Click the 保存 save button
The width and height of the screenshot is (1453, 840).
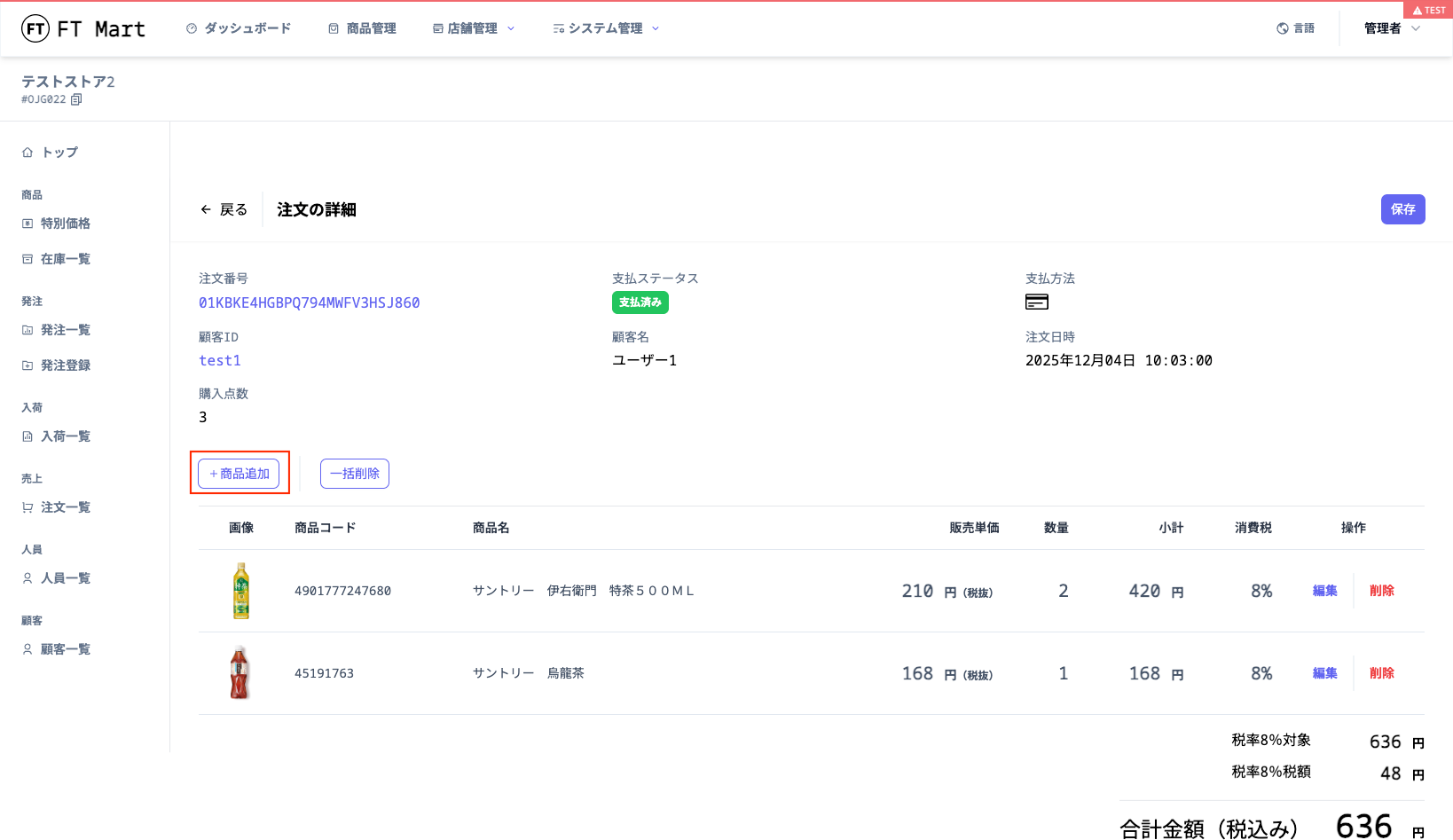pyautogui.click(x=1402, y=209)
